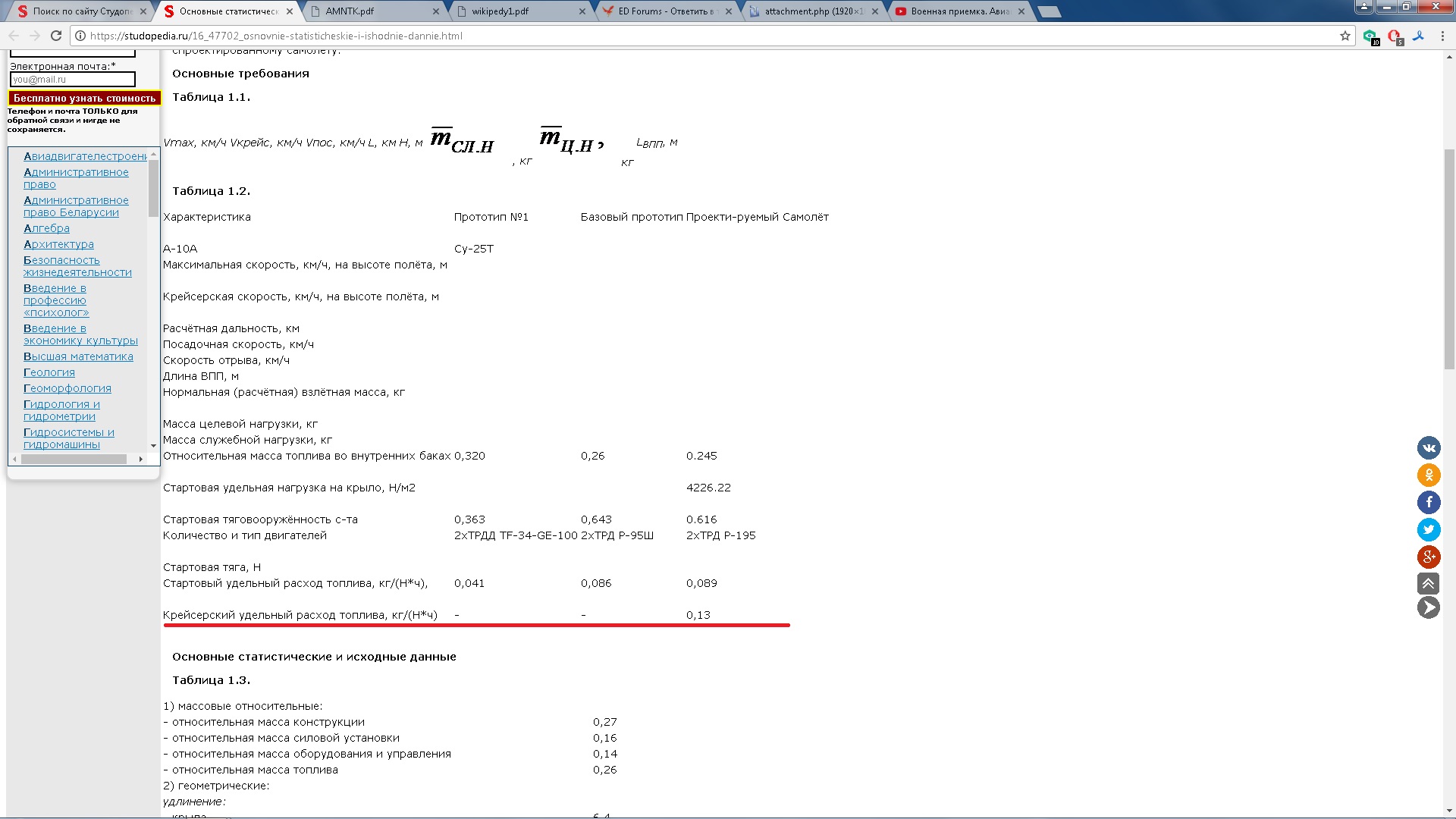This screenshot has width=1456, height=819.
Task: Switch to the ED Forums tab
Action: coord(664,11)
